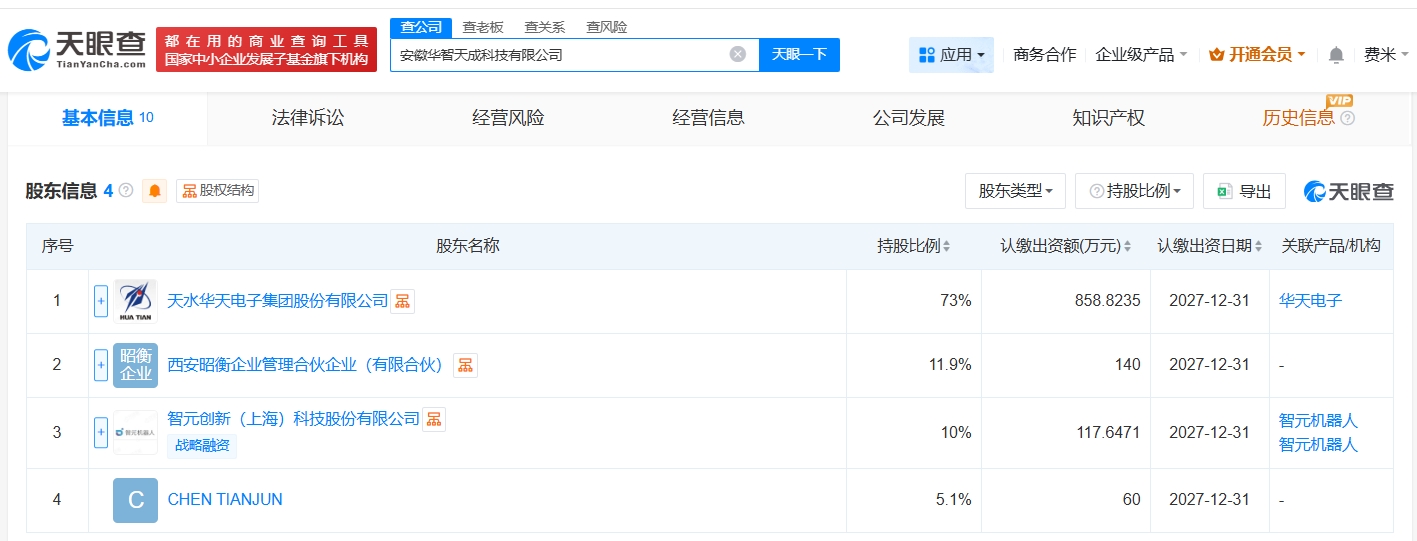Open equity structure icon next to 智元创新
Image resolution: width=1417 pixels, height=541 pixels.
[x=434, y=419]
